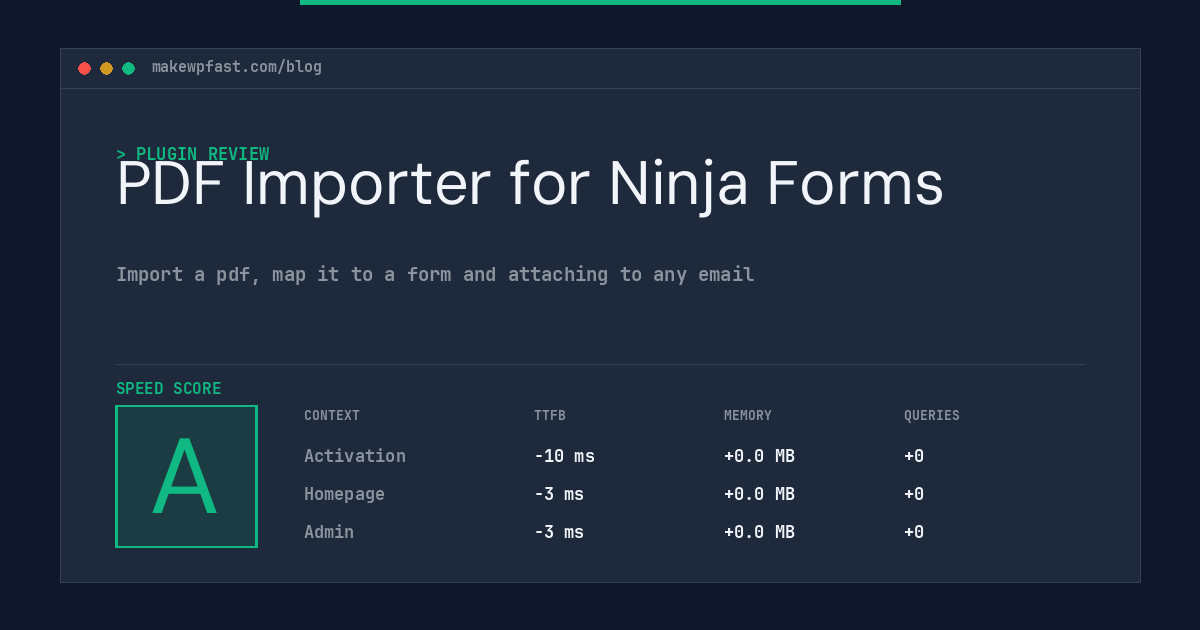This screenshot has width=1200, height=630.
Task: Click the Admin TTFB '-3 ms' value
Action: coord(559,532)
